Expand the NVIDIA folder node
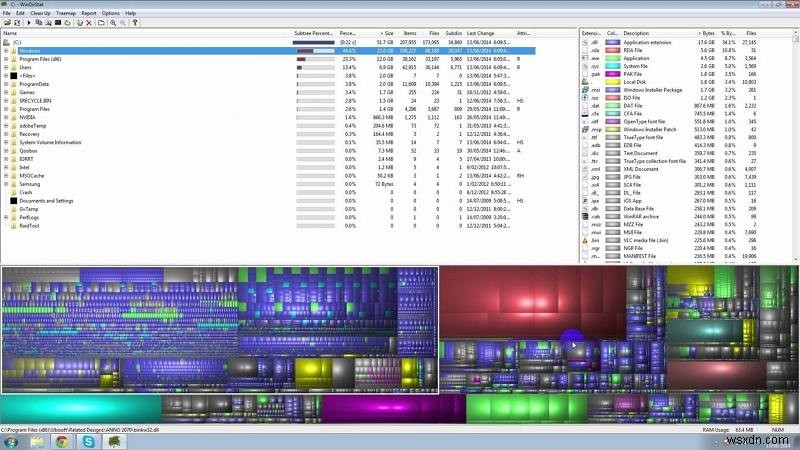This screenshot has height=450, width=800. pyautogui.click(x=6, y=117)
